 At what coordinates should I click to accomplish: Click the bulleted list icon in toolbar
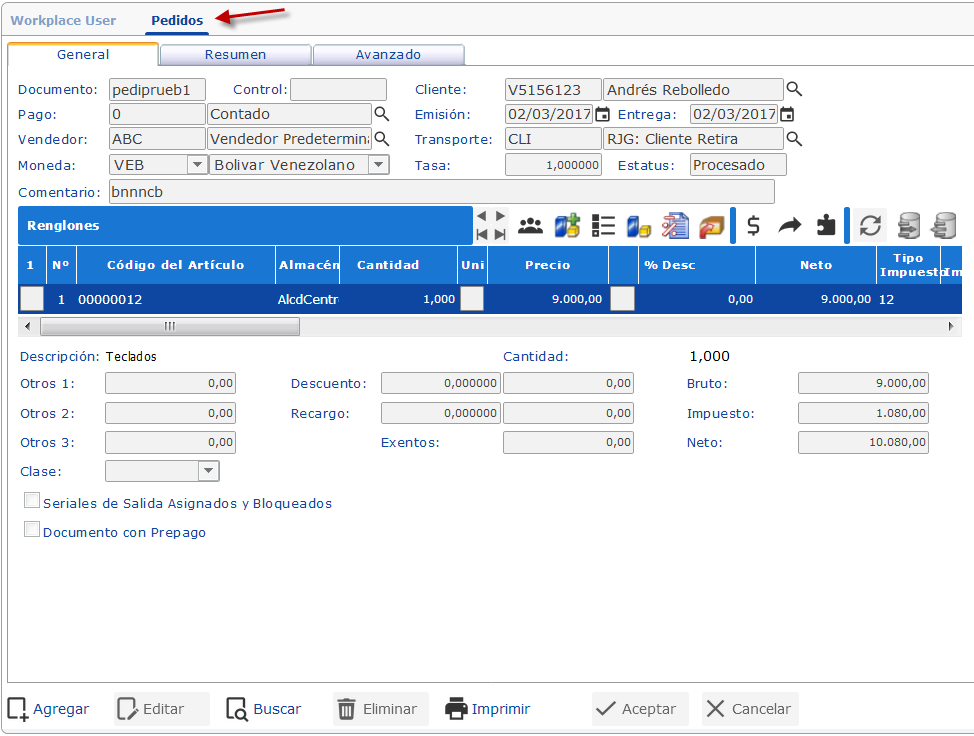(603, 226)
